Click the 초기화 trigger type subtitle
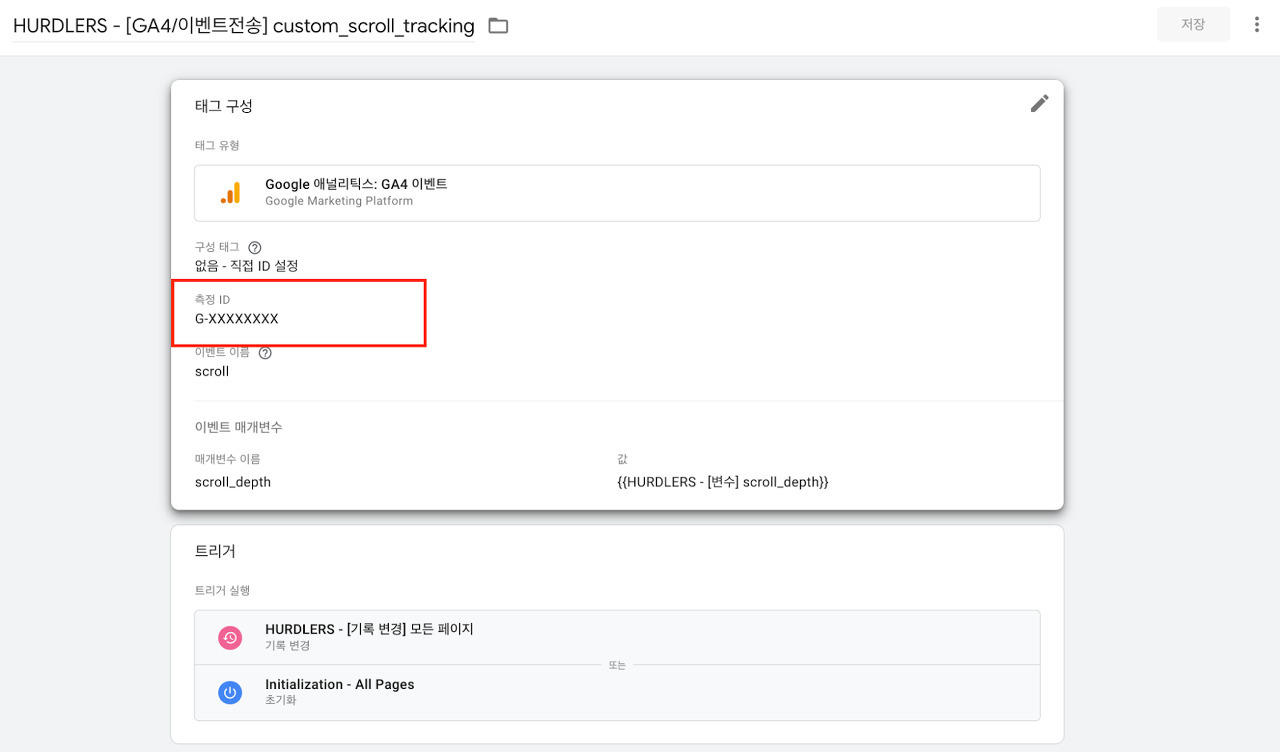1280x752 pixels. 281,700
